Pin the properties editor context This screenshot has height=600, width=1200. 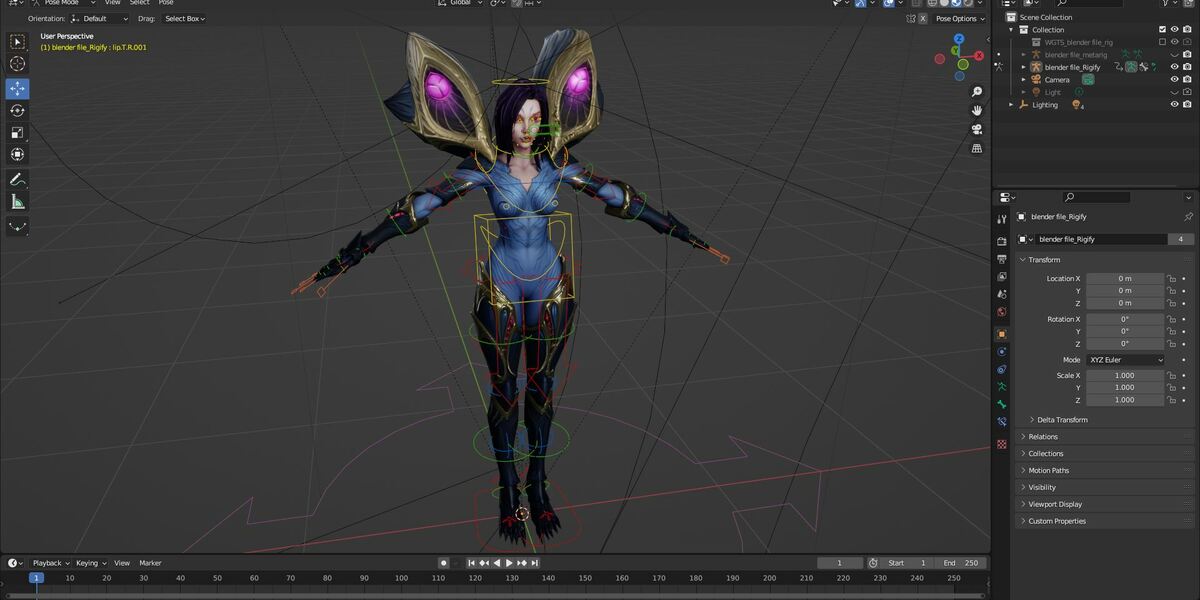click(x=1188, y=216)
